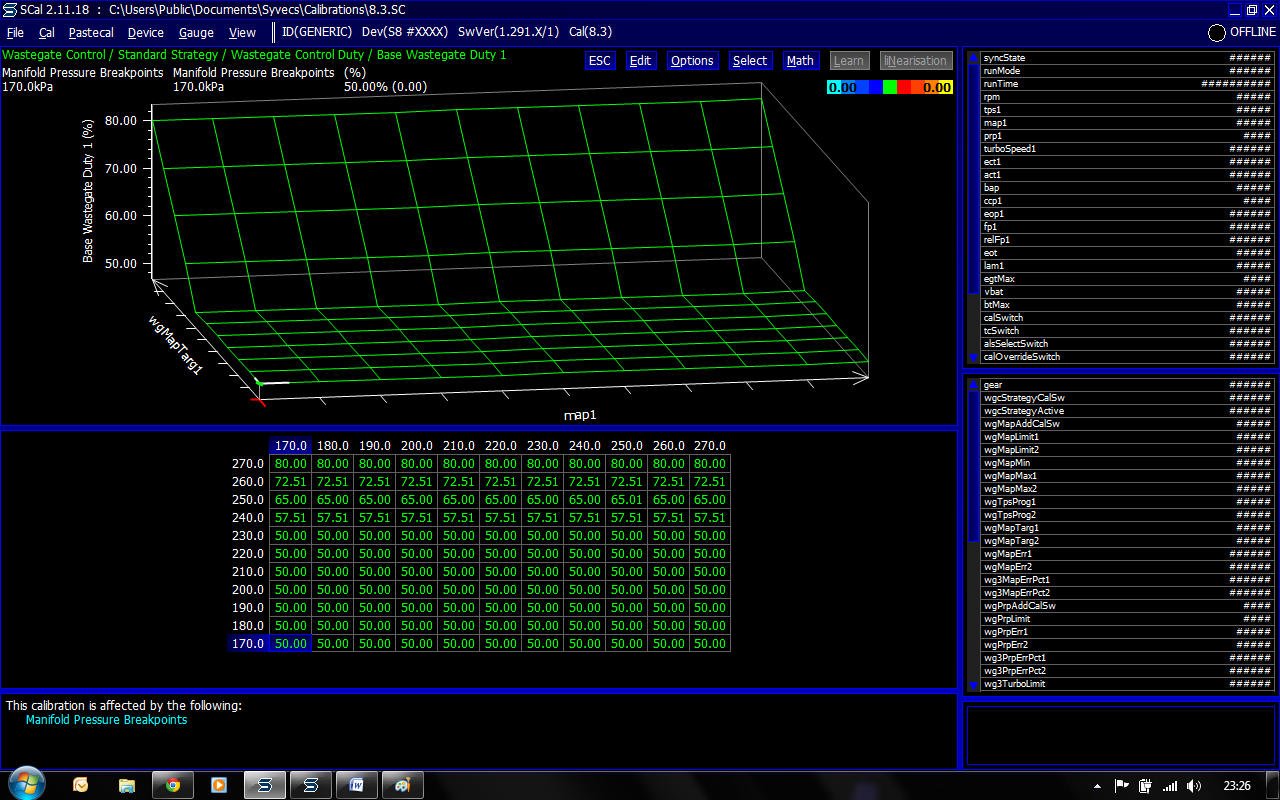Viewport: 1280px width, 800px height.
Task: Open the Paint taskbar icon
Action: pyautogui.click(x=402, y=785)
